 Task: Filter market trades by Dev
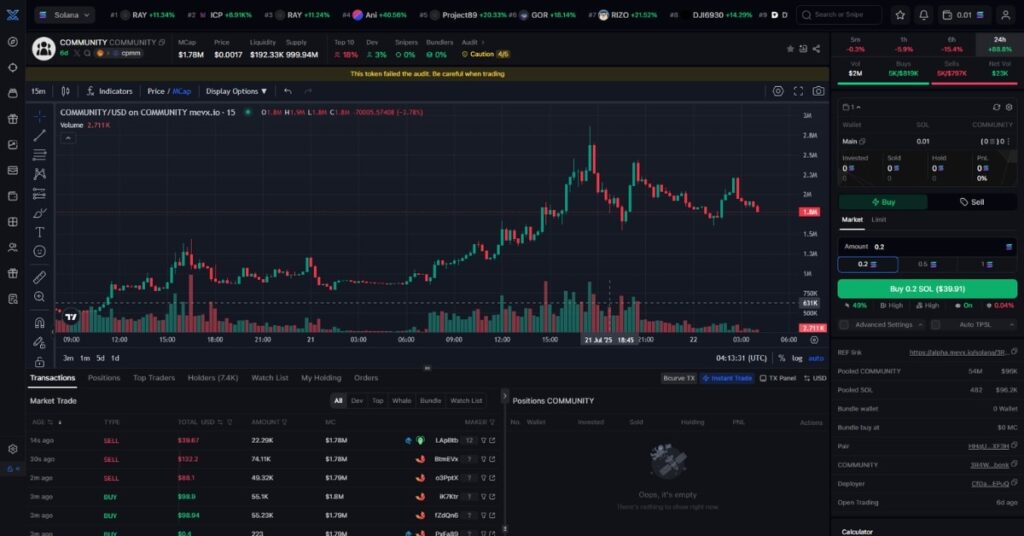point(357,400)
